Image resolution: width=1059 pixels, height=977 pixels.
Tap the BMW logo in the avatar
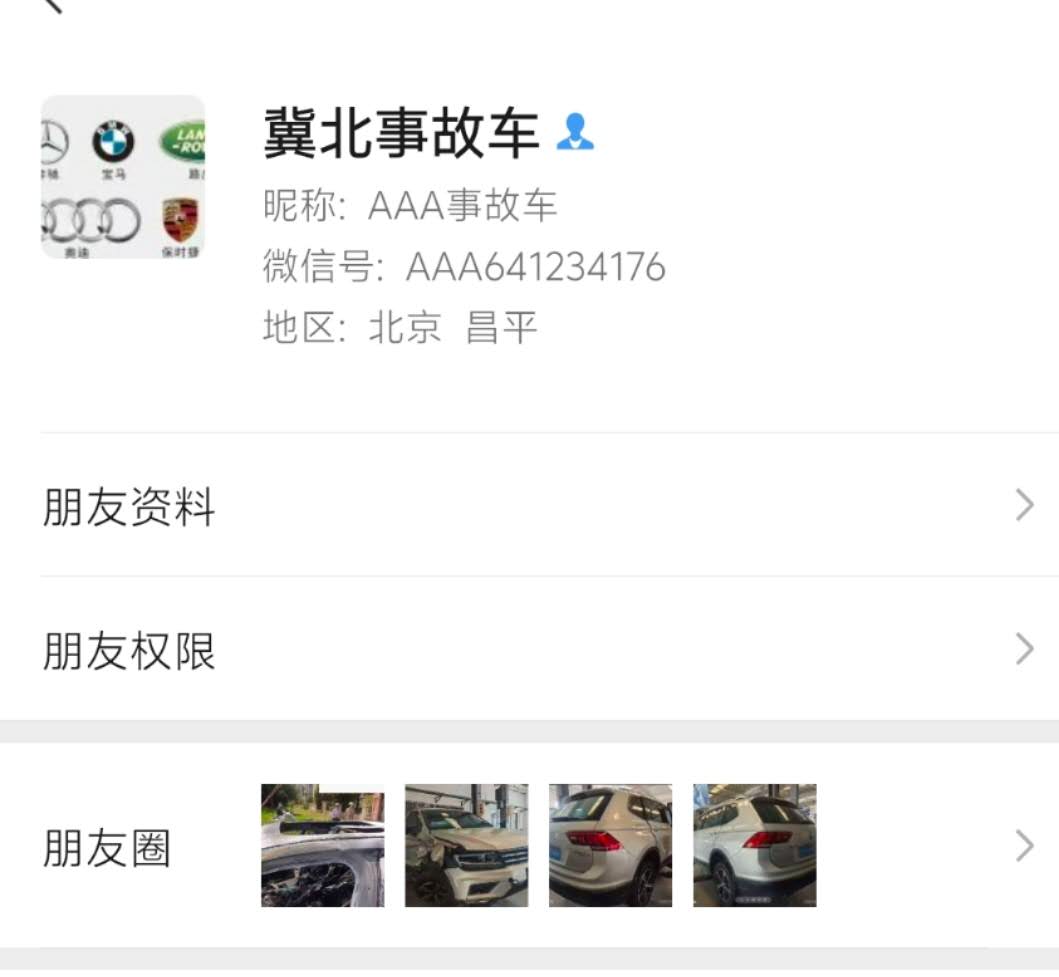(113, 142)
